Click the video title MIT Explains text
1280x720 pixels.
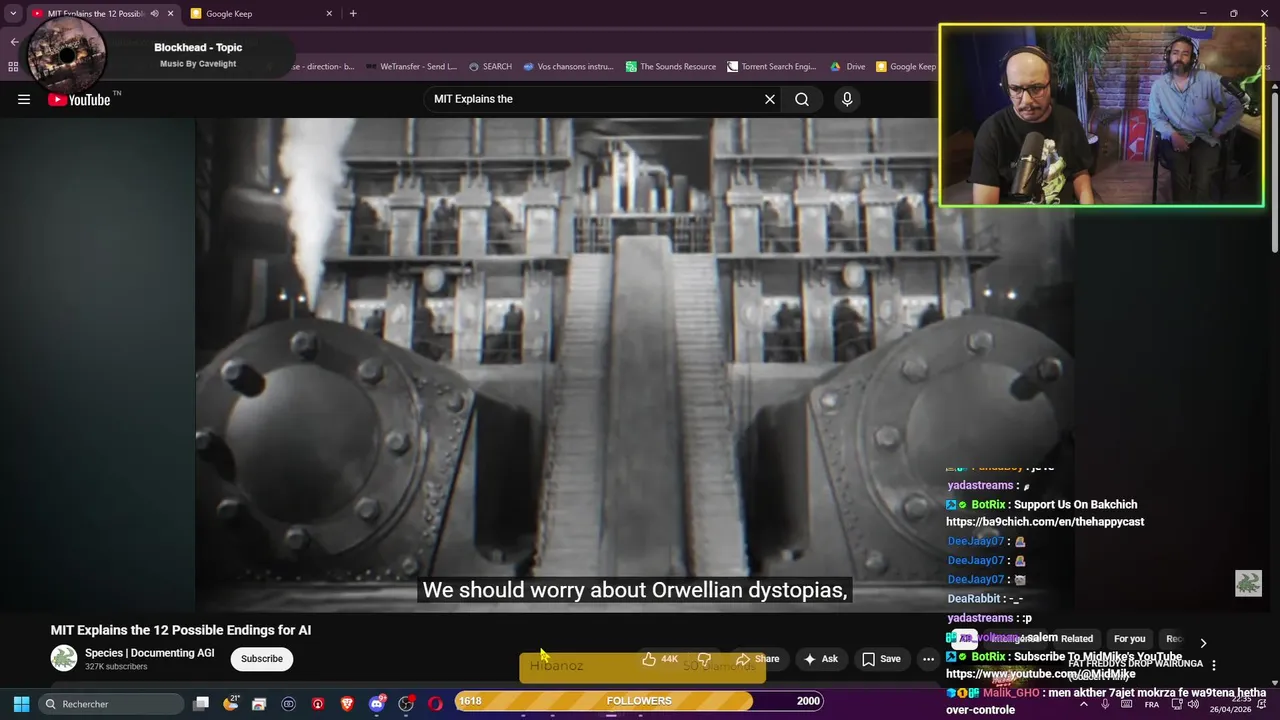tap(181, 630)
